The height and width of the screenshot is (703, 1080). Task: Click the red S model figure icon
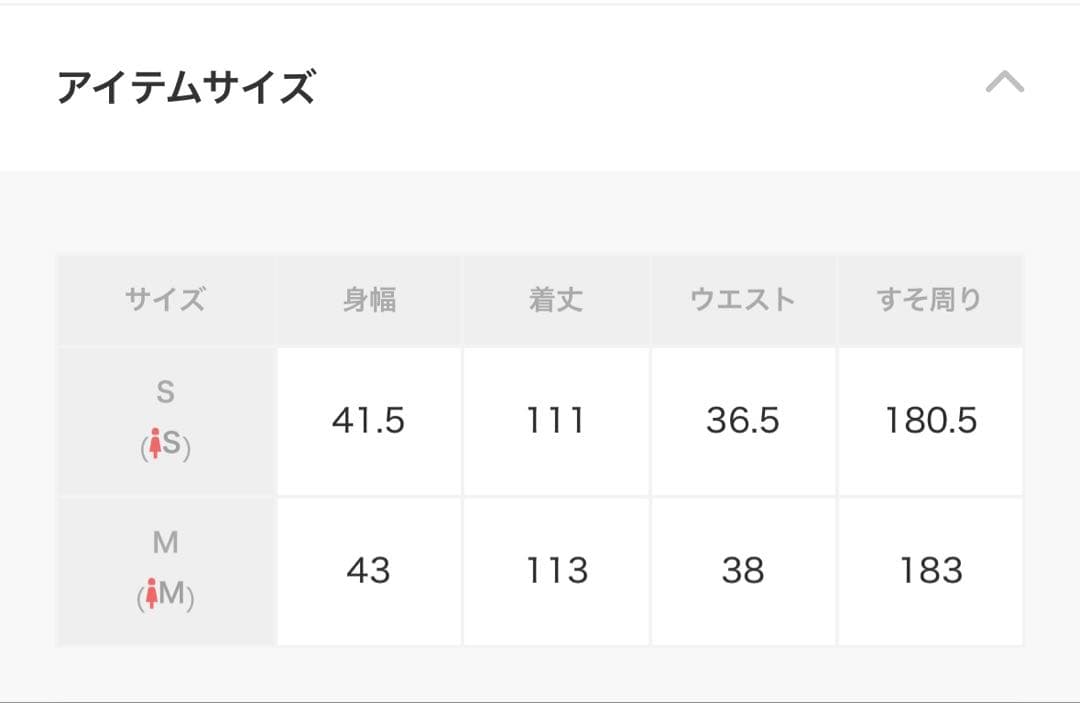(x=158, y=444)
